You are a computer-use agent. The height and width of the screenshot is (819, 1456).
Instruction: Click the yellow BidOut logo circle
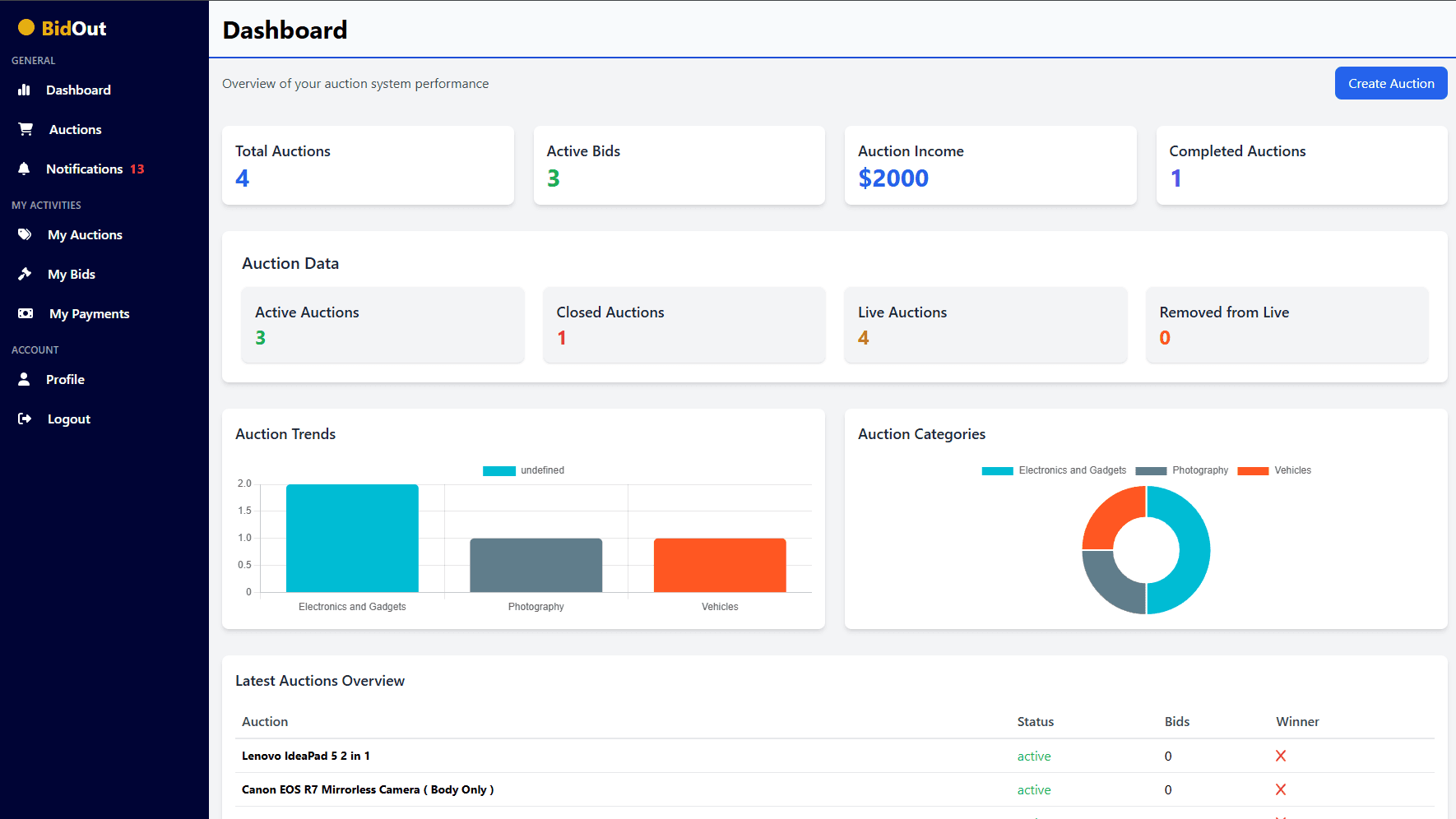click(26, 28)
